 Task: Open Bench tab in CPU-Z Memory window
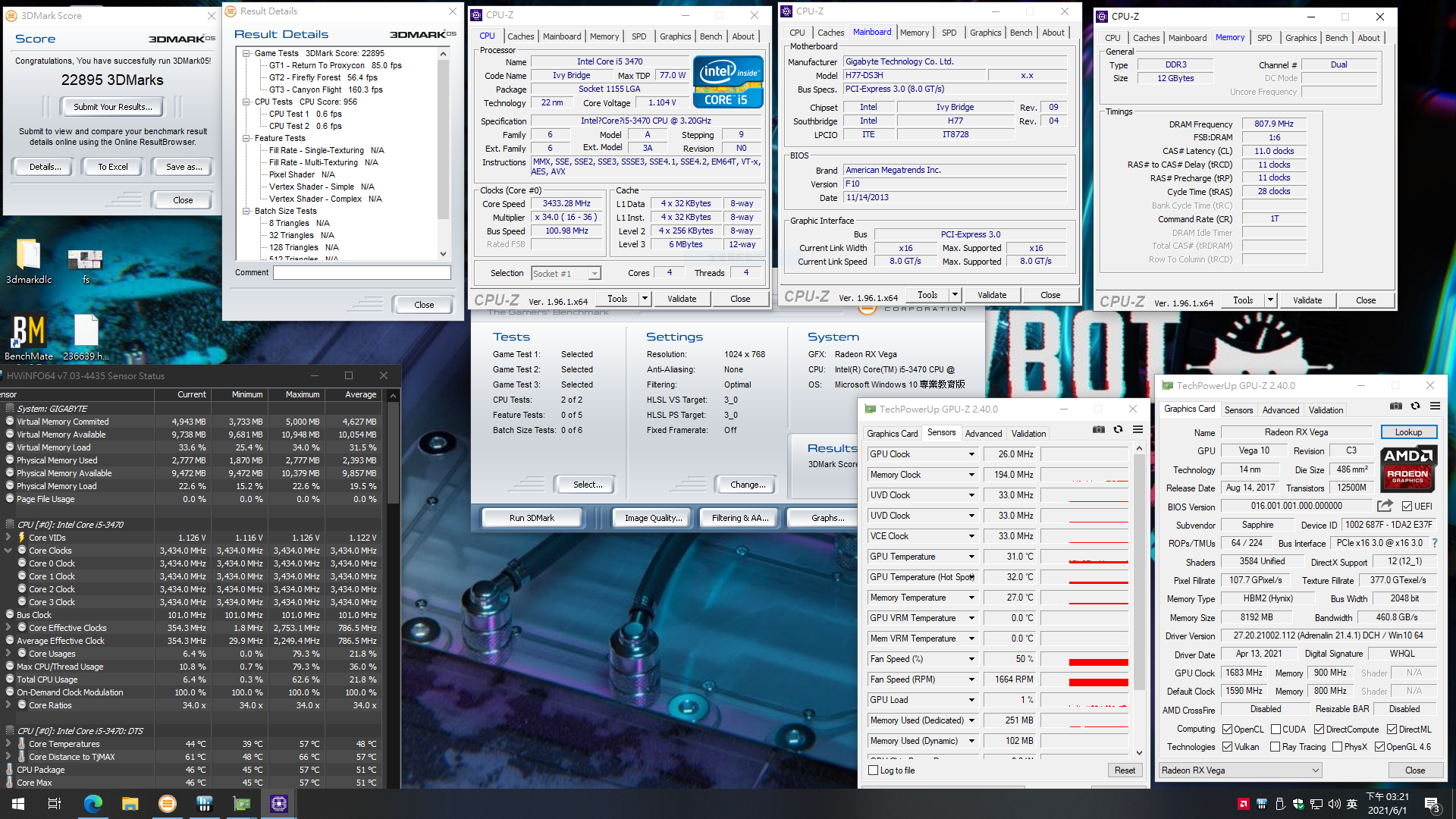tap(1336, 37)
